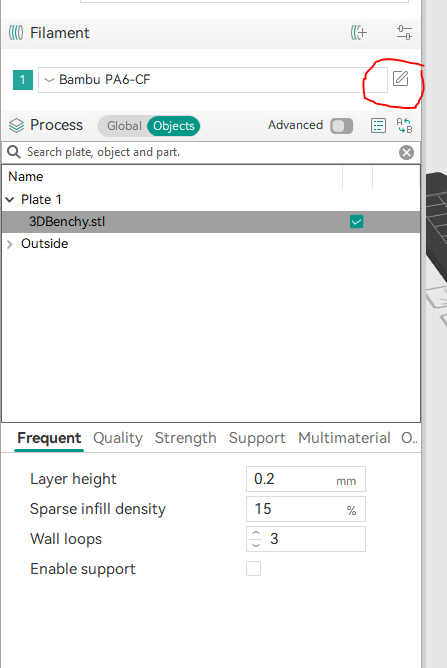
Task: Collapse the Plate 1 tree node
Action: [x=10, y=199]
